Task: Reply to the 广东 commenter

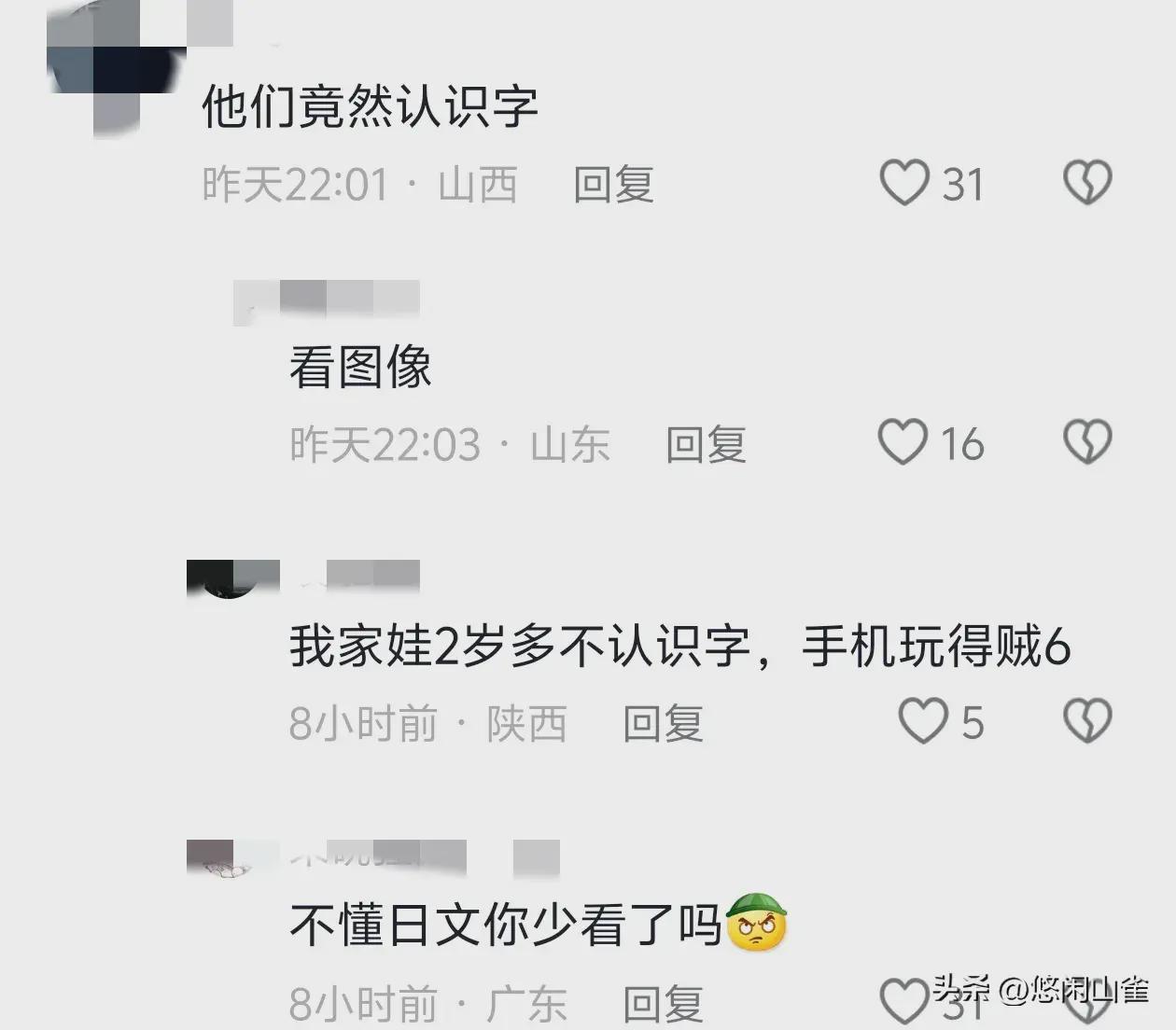Action: click(x=663, y=1004)
